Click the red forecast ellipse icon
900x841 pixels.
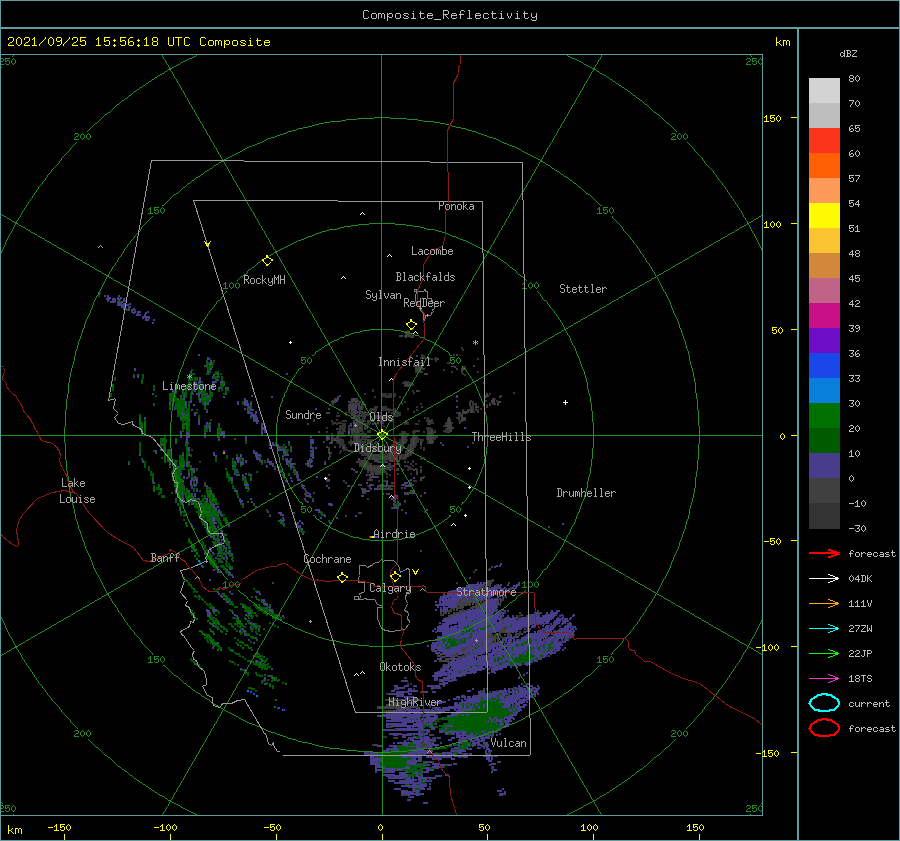pos(824,728)
